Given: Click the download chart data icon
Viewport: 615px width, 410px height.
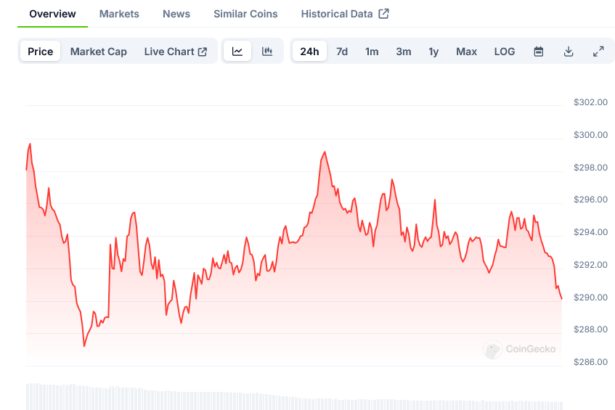Looking at the screenshot, I should (x=568, y=52).
